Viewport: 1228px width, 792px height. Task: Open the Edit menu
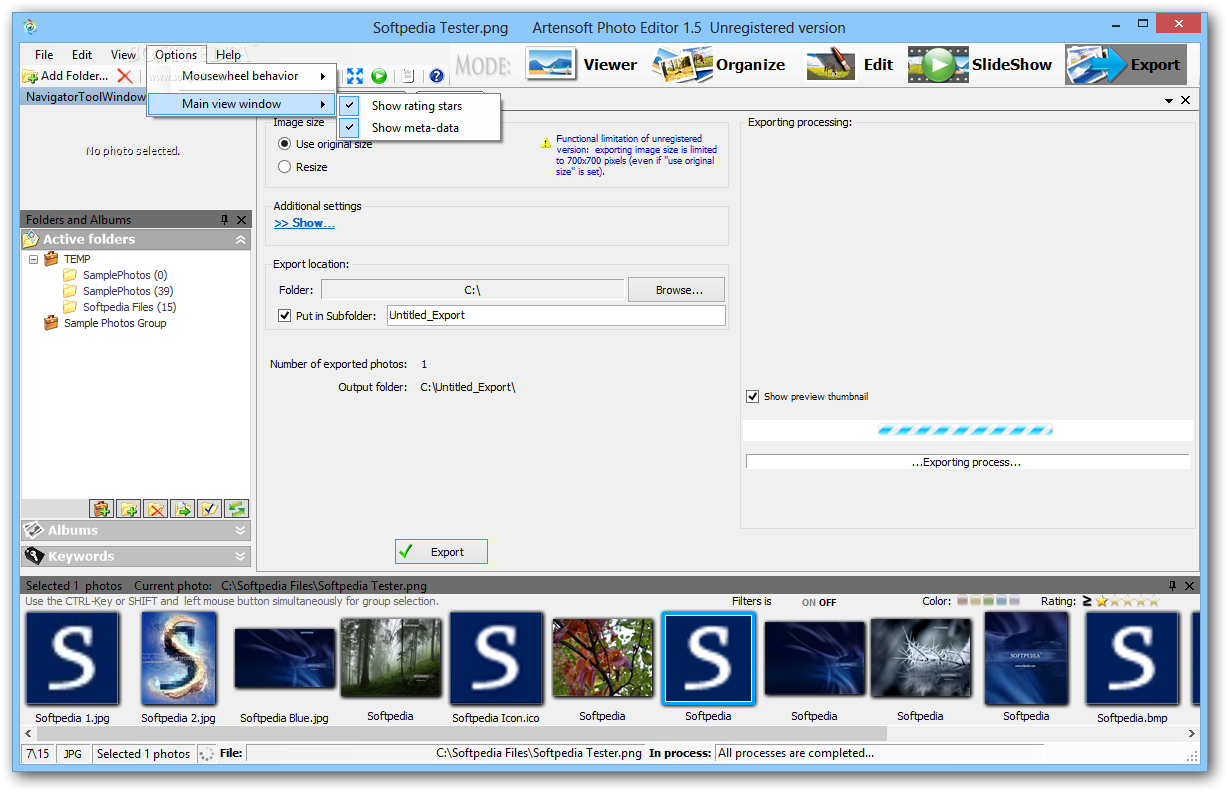pos(82,55)
